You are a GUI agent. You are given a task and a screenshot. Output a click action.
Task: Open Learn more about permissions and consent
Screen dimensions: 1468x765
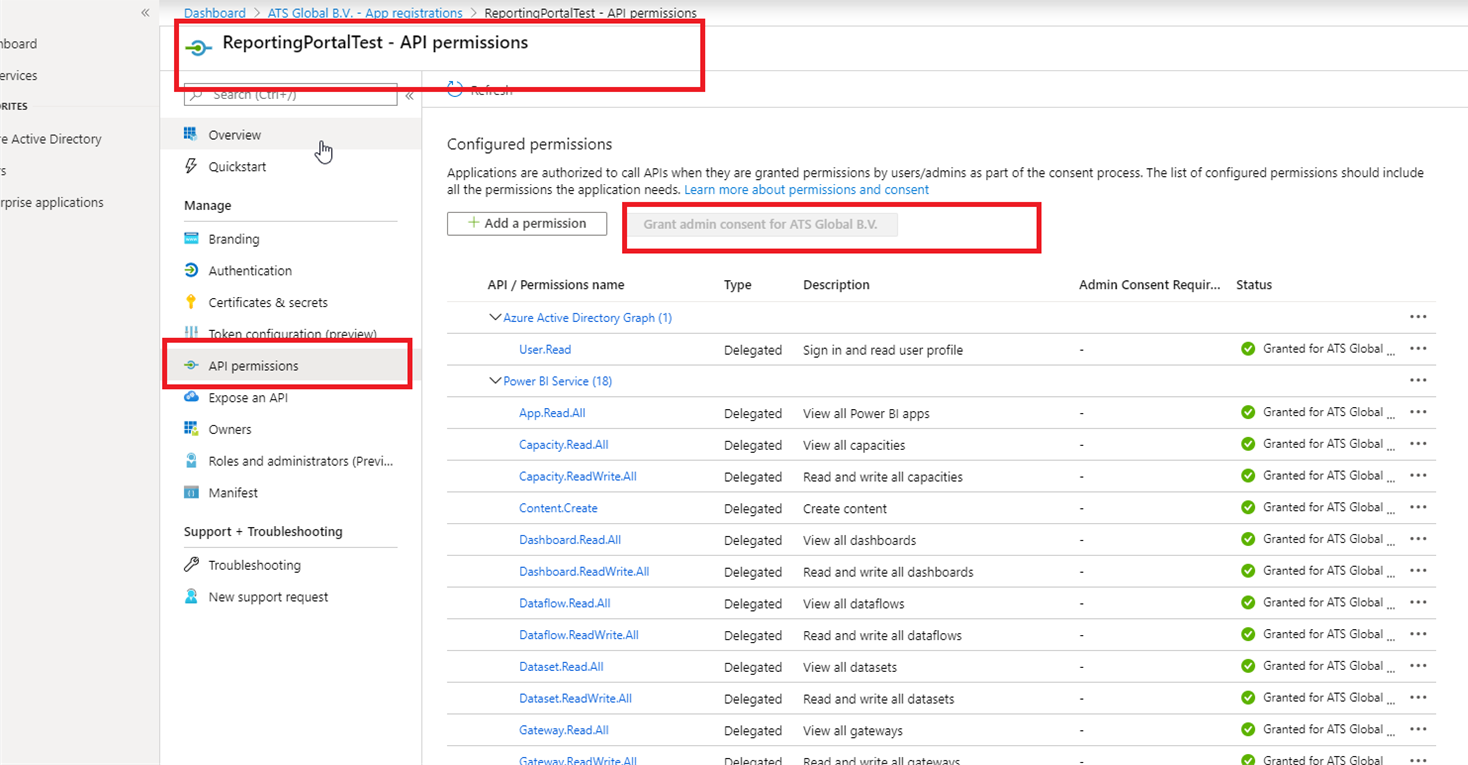tap(807, 190)
